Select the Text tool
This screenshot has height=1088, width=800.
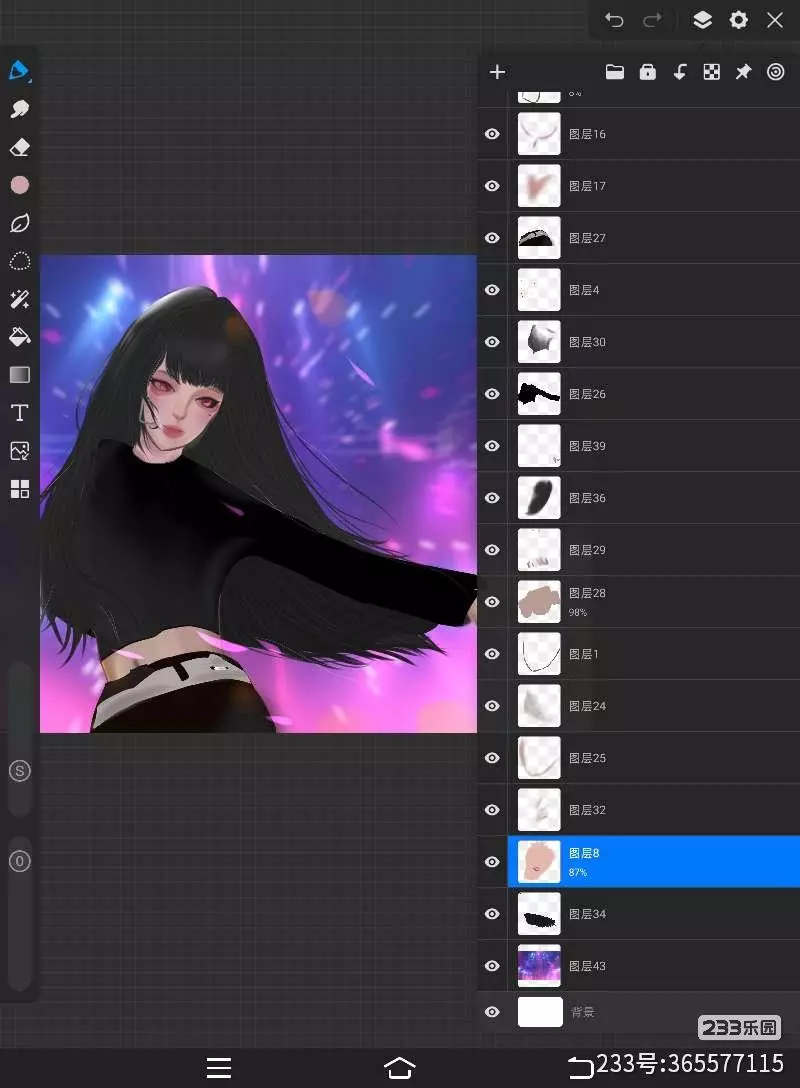19,413
